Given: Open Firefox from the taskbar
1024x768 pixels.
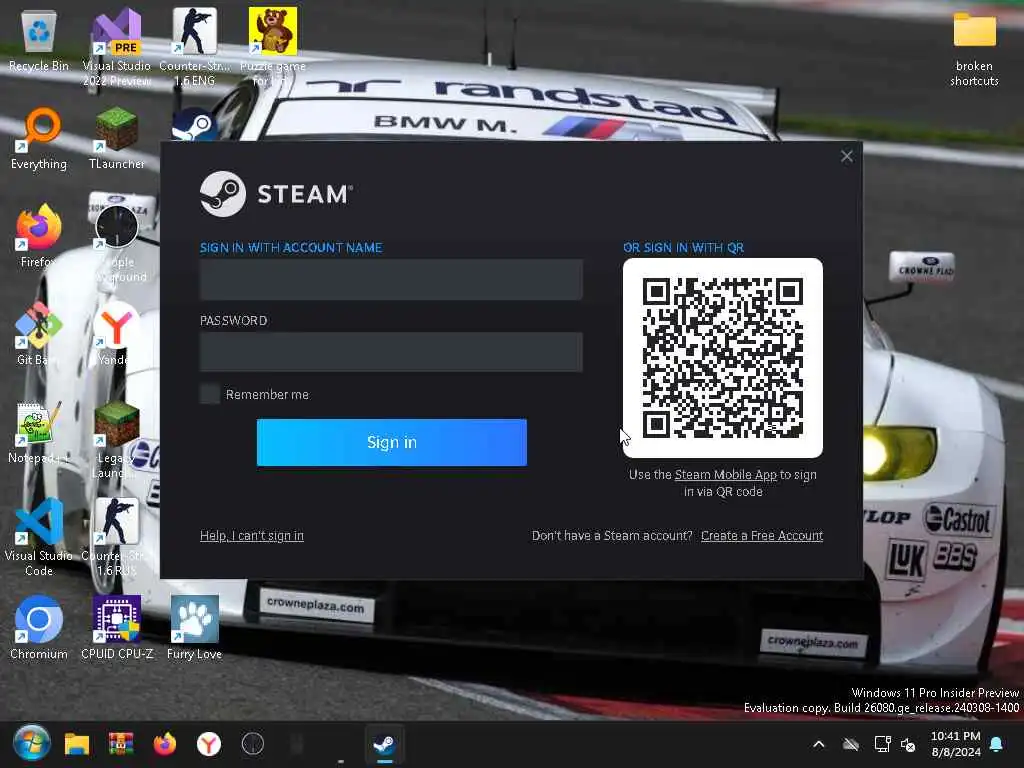Looking at the screenshot, I should 165,744.
